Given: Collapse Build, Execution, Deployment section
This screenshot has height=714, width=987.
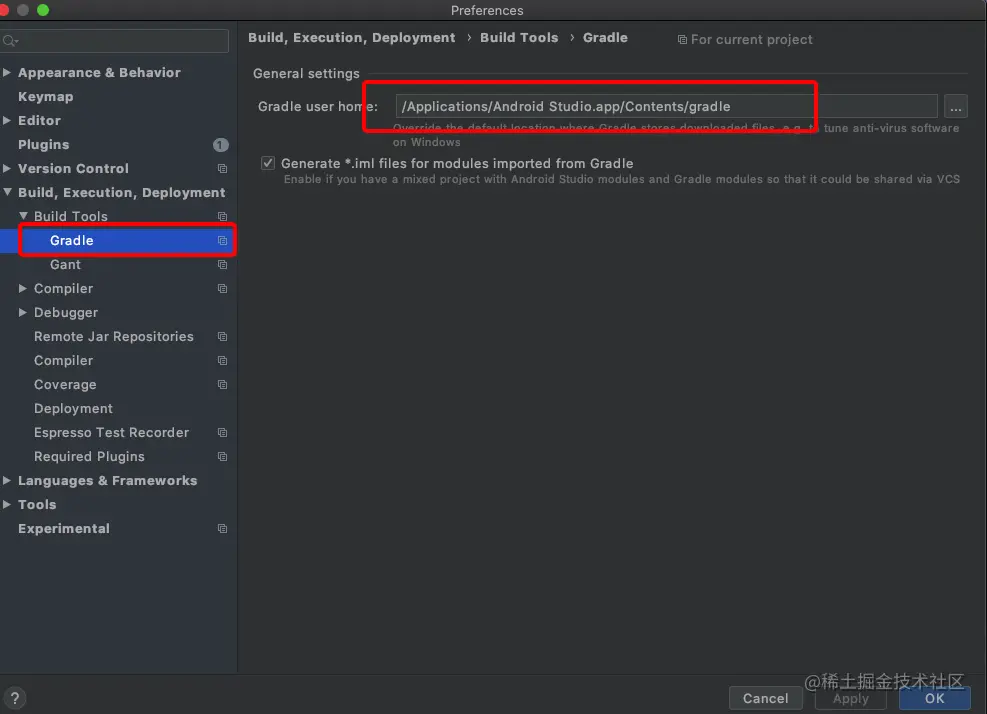Looking at the screenshot, I should 7,192.
